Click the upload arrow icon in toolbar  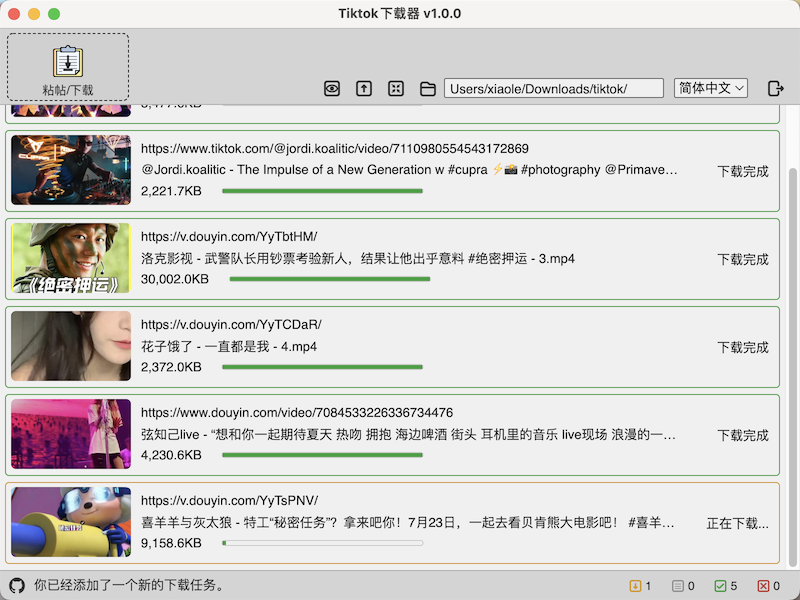pyautogui.click(x=364, y=89)
